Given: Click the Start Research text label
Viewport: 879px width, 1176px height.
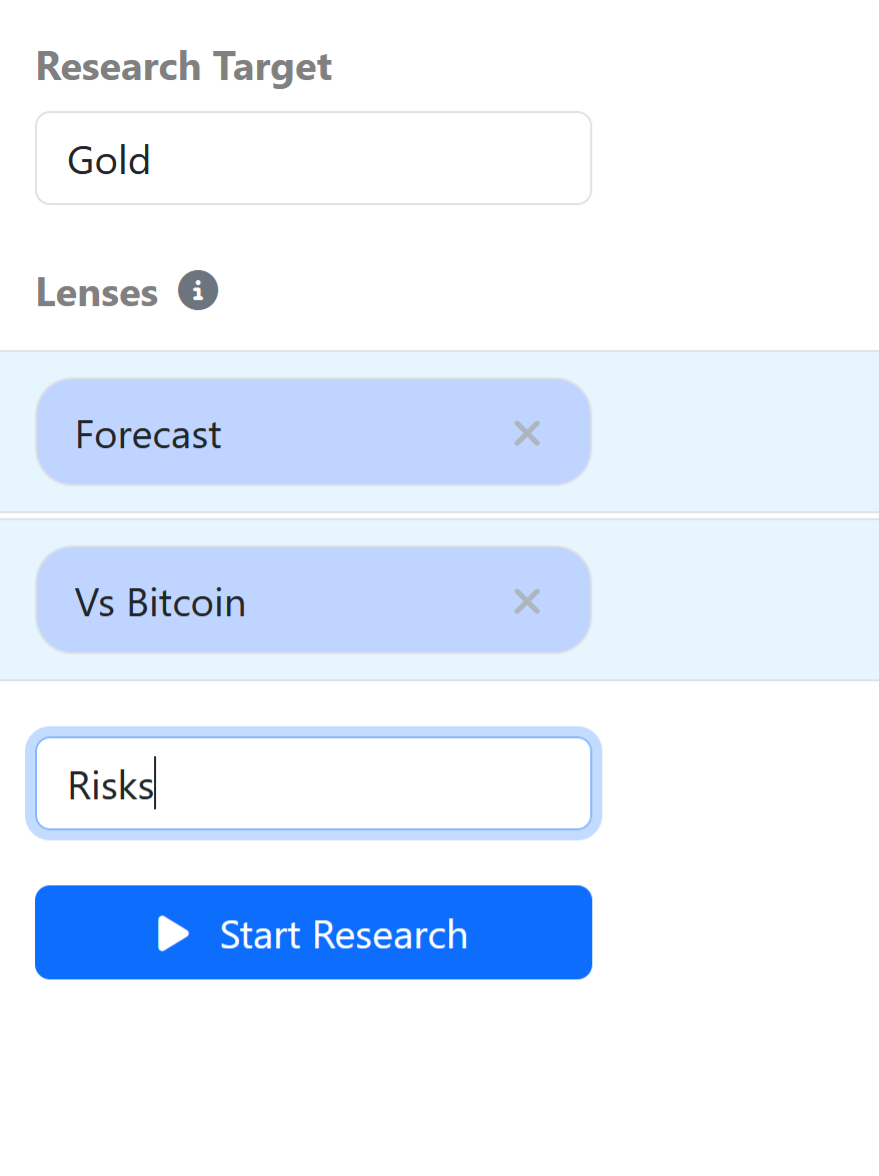Looking at the screenshot, I should tap(344, 934).
